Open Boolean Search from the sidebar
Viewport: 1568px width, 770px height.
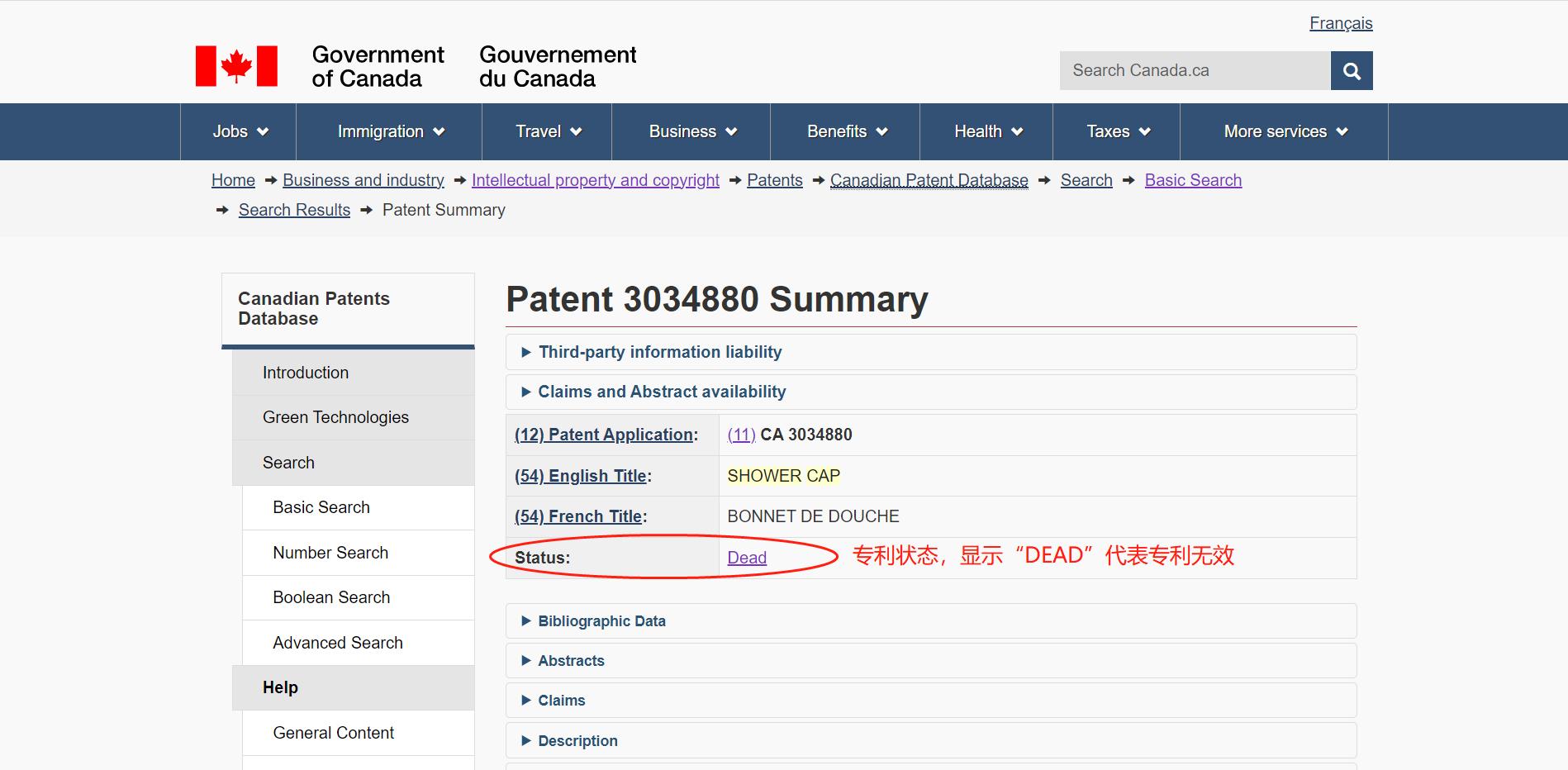click(331, 597)
